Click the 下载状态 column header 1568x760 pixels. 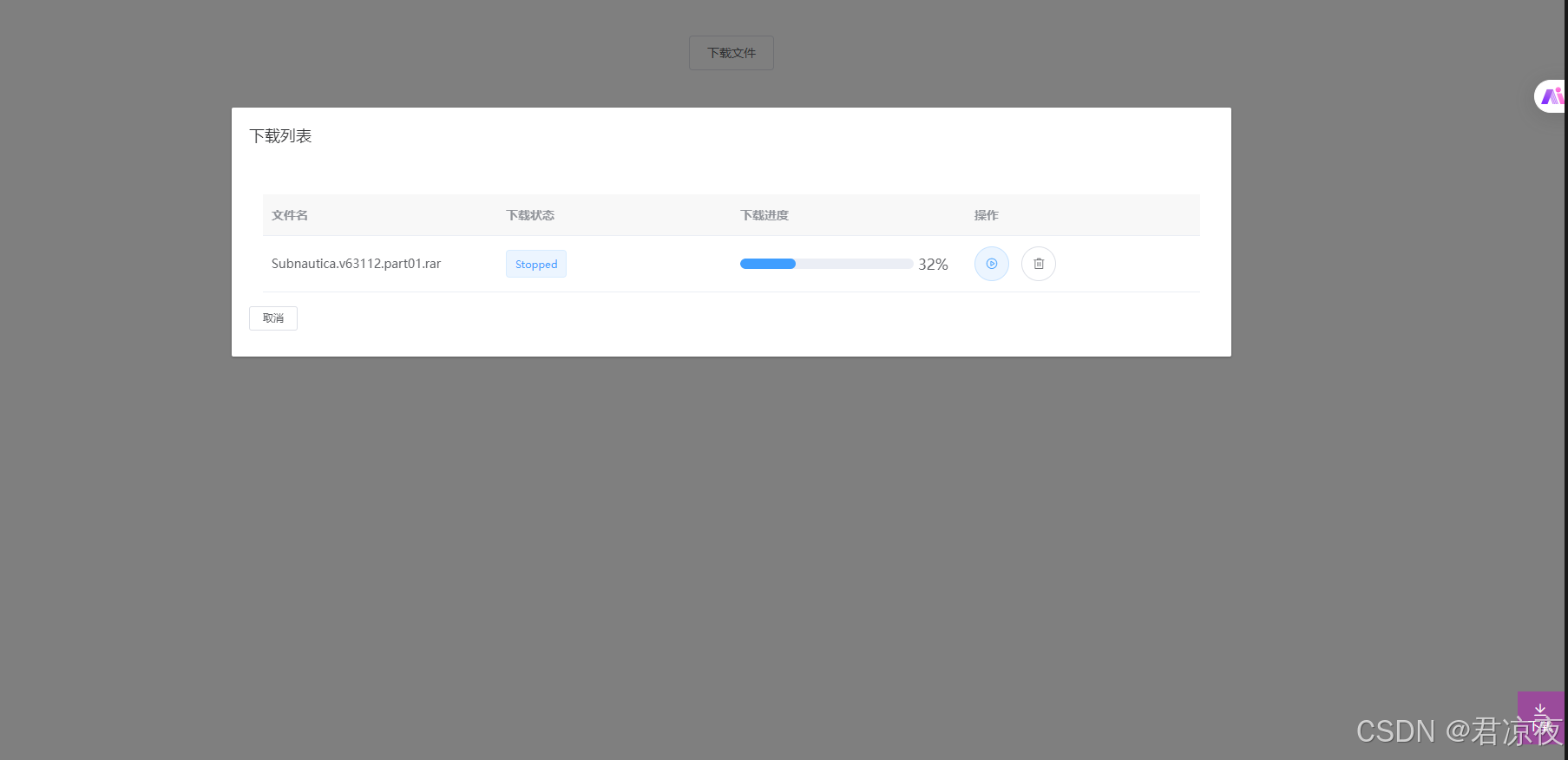[530, 215]
